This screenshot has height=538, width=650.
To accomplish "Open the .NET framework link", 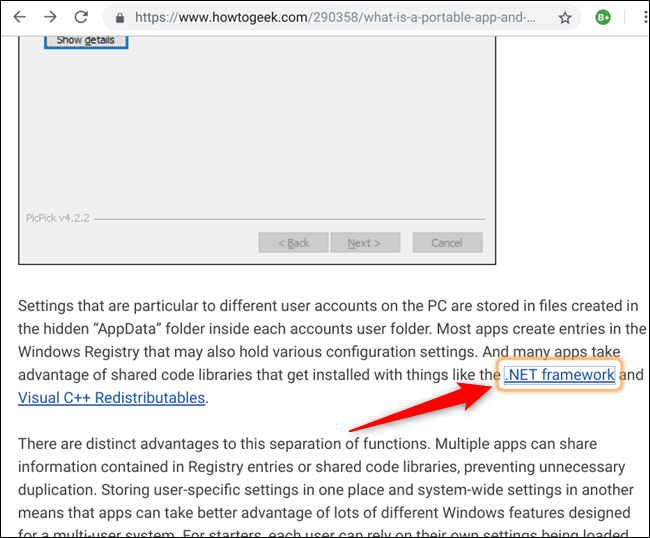I will coord(559,375).
